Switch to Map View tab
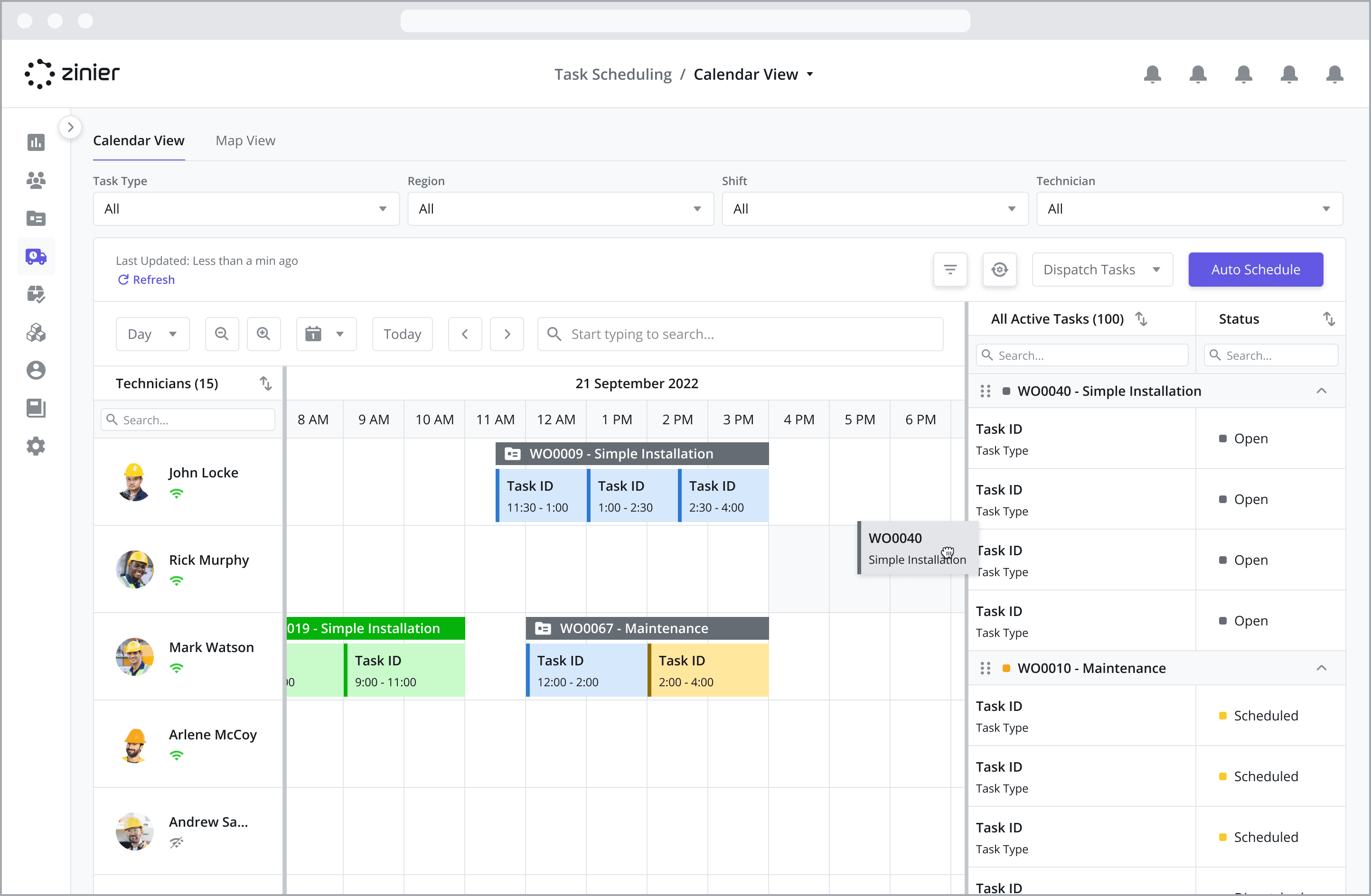 point(247,140)
